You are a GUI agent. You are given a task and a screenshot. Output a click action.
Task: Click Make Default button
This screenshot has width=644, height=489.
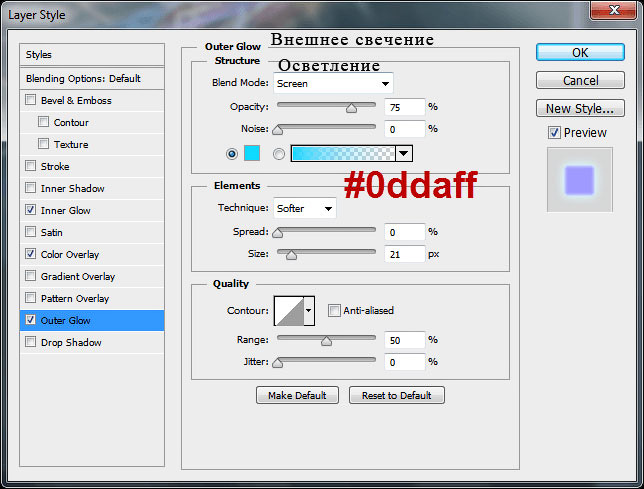(x=297, y=395)
